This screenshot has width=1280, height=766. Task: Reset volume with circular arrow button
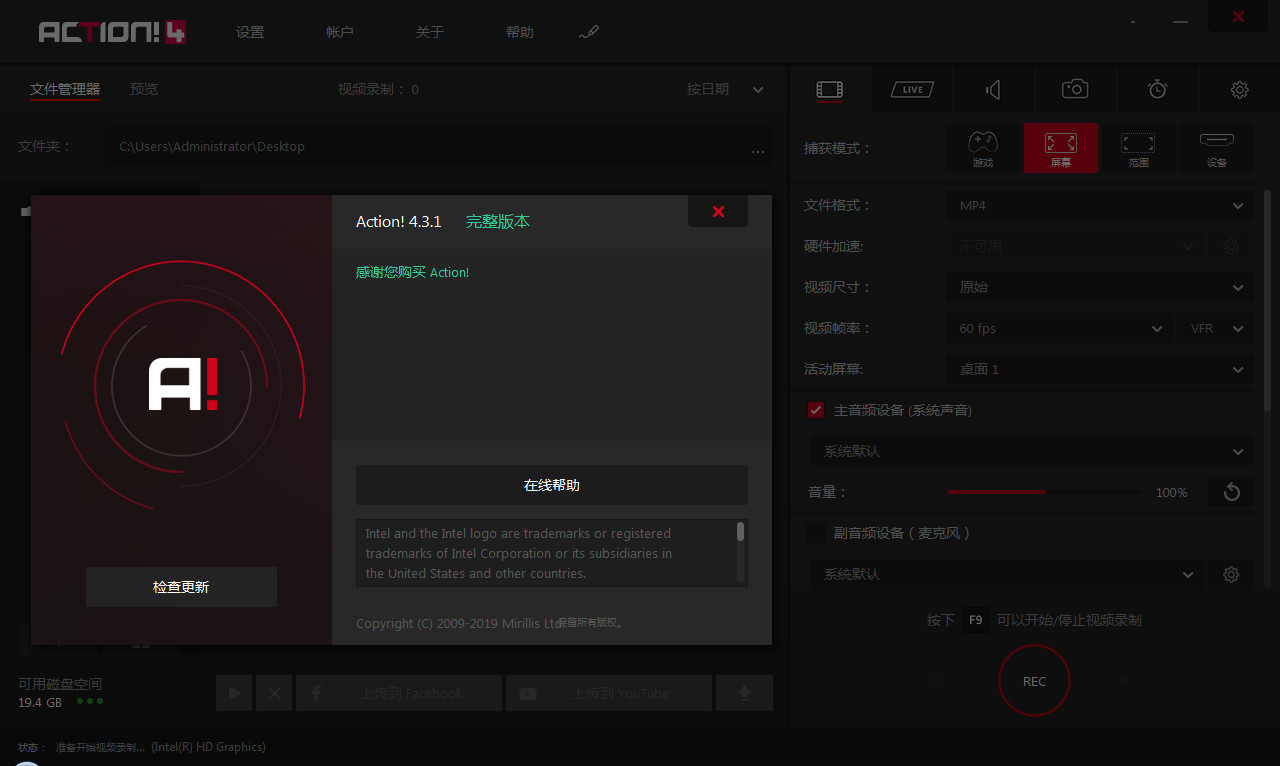pyautogui.click(x=1231, y=492)
